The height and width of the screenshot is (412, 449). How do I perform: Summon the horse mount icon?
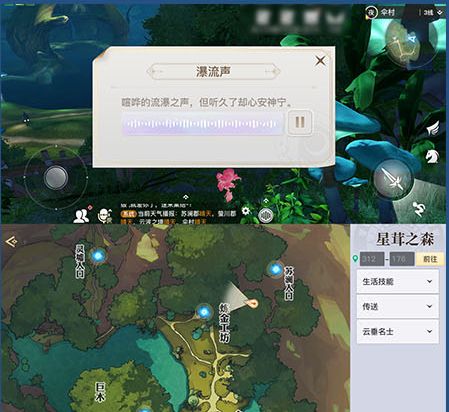click(432, 156)
